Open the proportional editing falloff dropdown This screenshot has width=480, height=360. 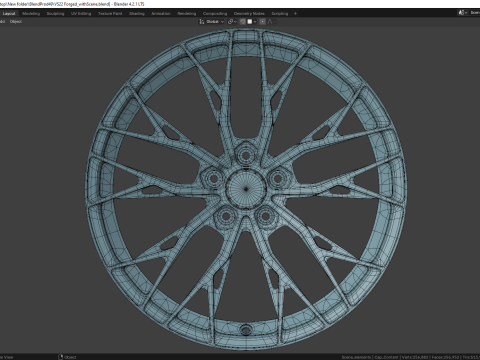point(272,22)
